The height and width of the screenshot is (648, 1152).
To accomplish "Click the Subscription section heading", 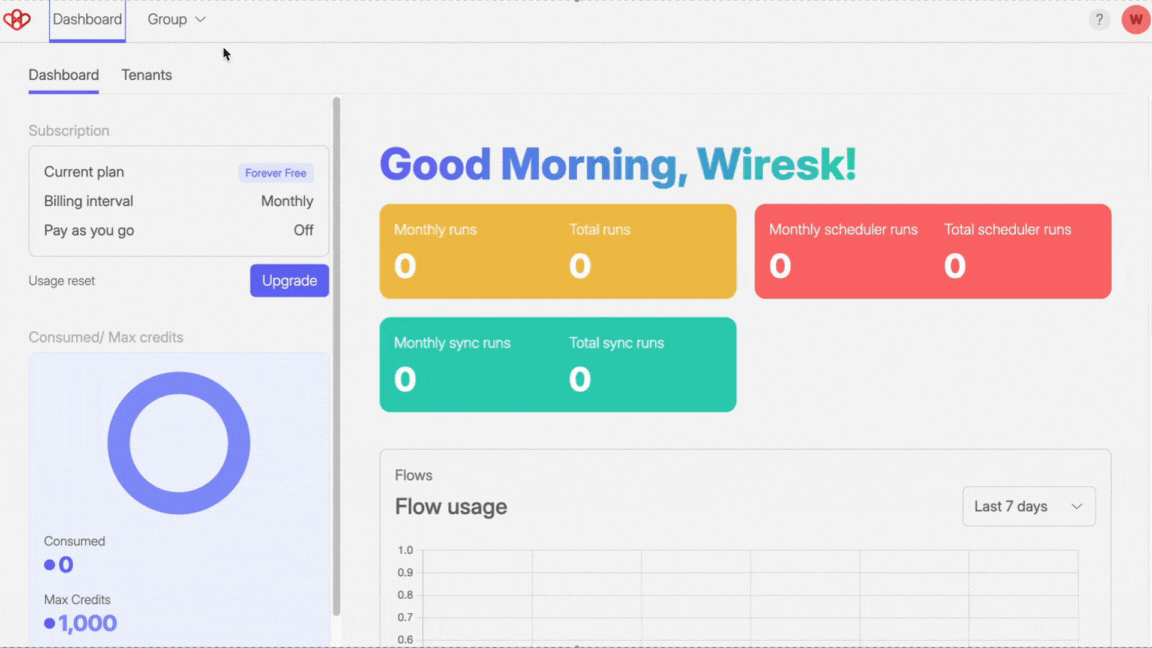I will 69,131.
